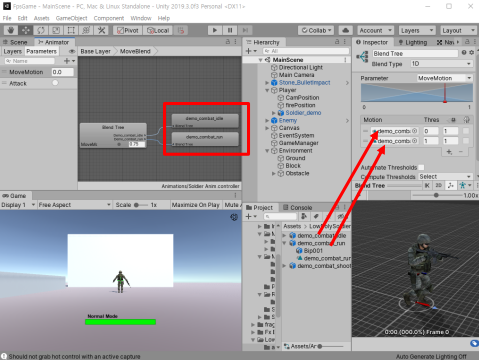The height and width of the screenshot is (360, 479).
Task: Click the Step frame button
Action: [x=245, y=30]
